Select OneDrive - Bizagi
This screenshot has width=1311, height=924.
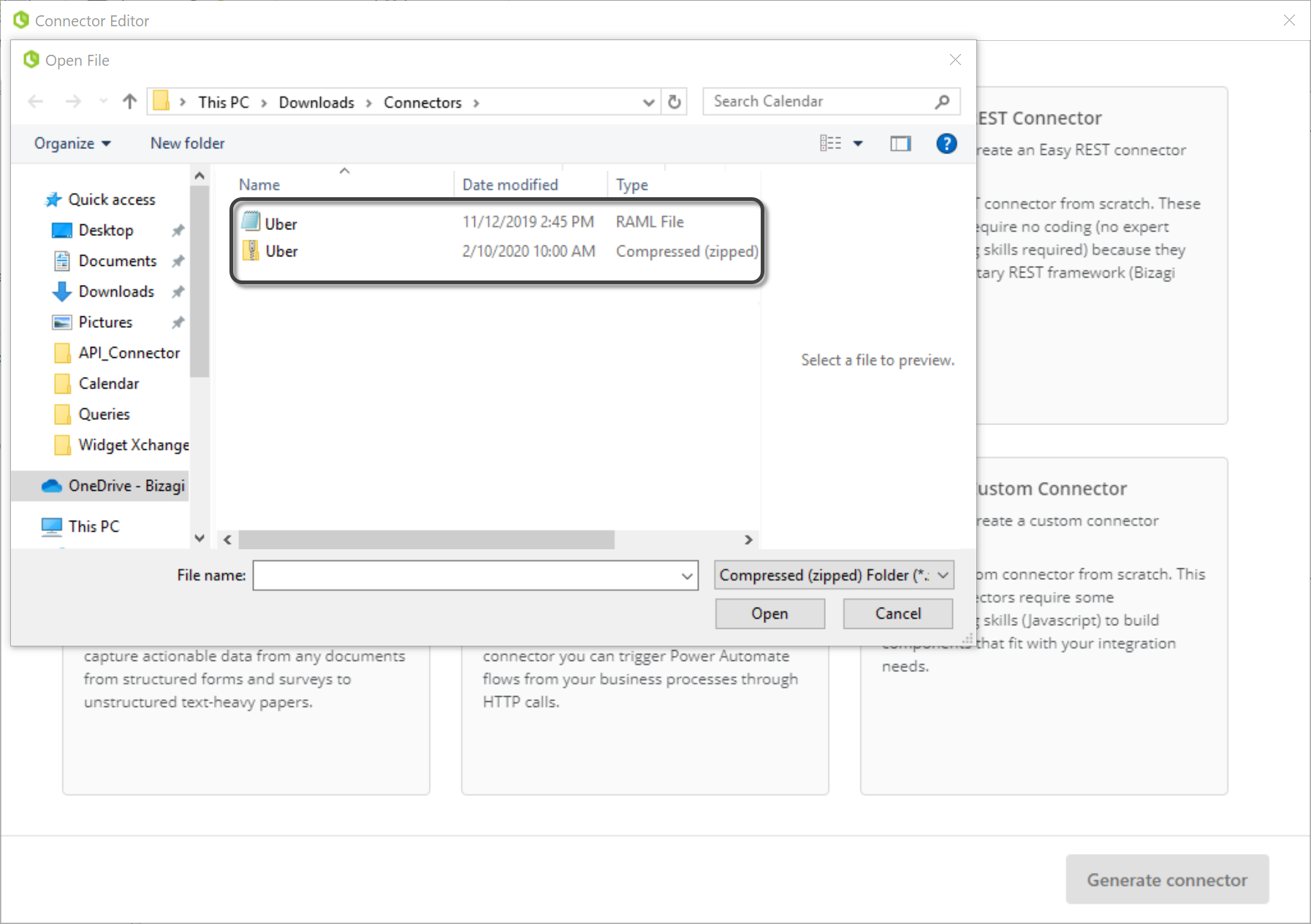(x=126, y=486)
